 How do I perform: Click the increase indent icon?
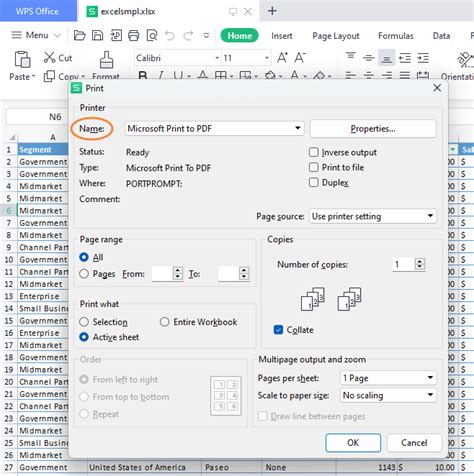point(423,58)
